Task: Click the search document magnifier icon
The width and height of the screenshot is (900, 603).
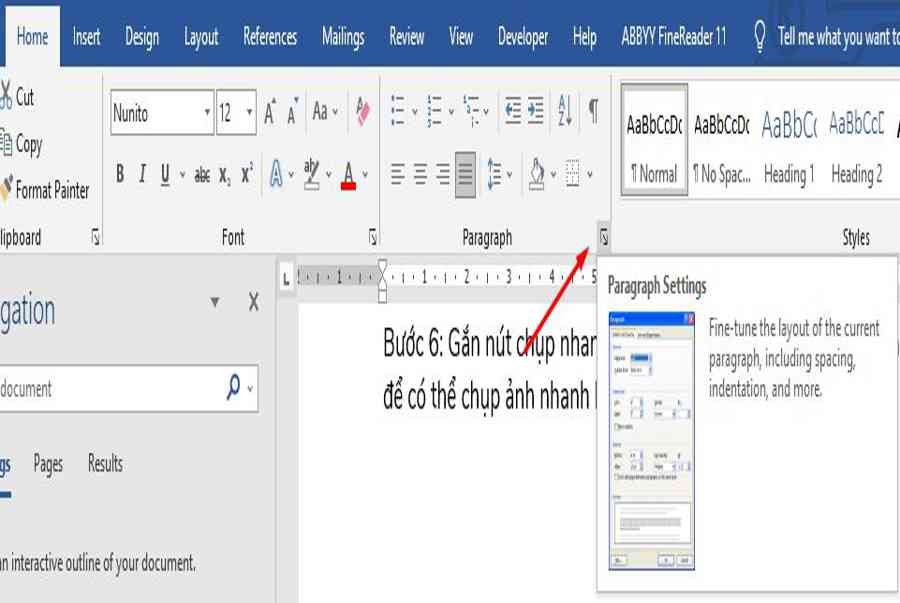Action: (234, 387)
